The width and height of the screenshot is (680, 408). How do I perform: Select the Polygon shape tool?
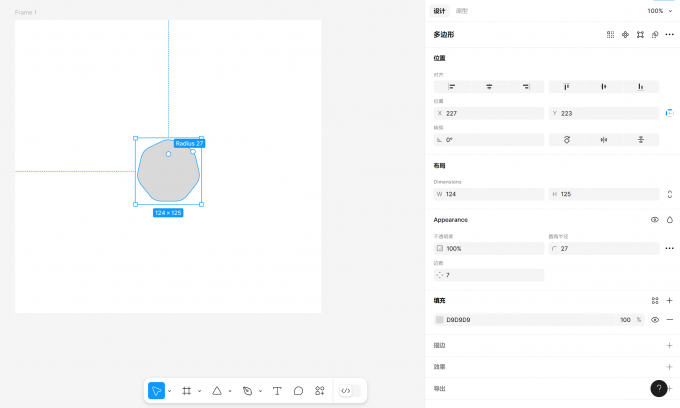coord(217,391)
